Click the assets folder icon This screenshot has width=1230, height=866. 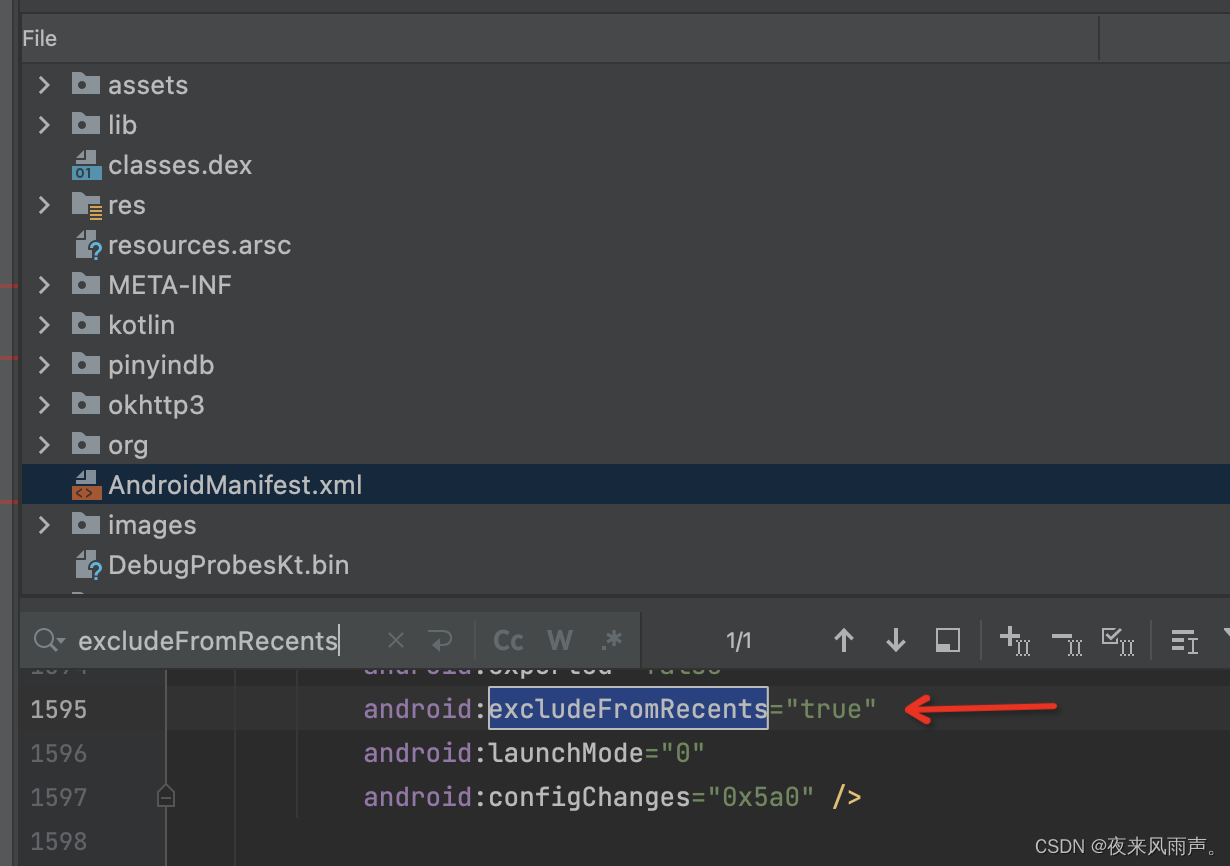coord(86,84)
